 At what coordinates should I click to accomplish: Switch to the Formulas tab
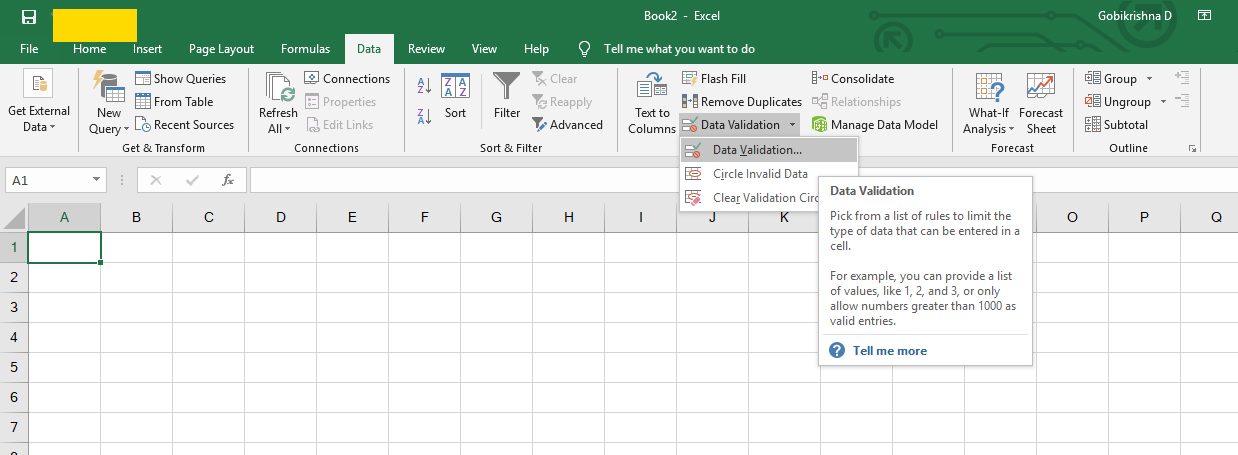click(305, 48)
